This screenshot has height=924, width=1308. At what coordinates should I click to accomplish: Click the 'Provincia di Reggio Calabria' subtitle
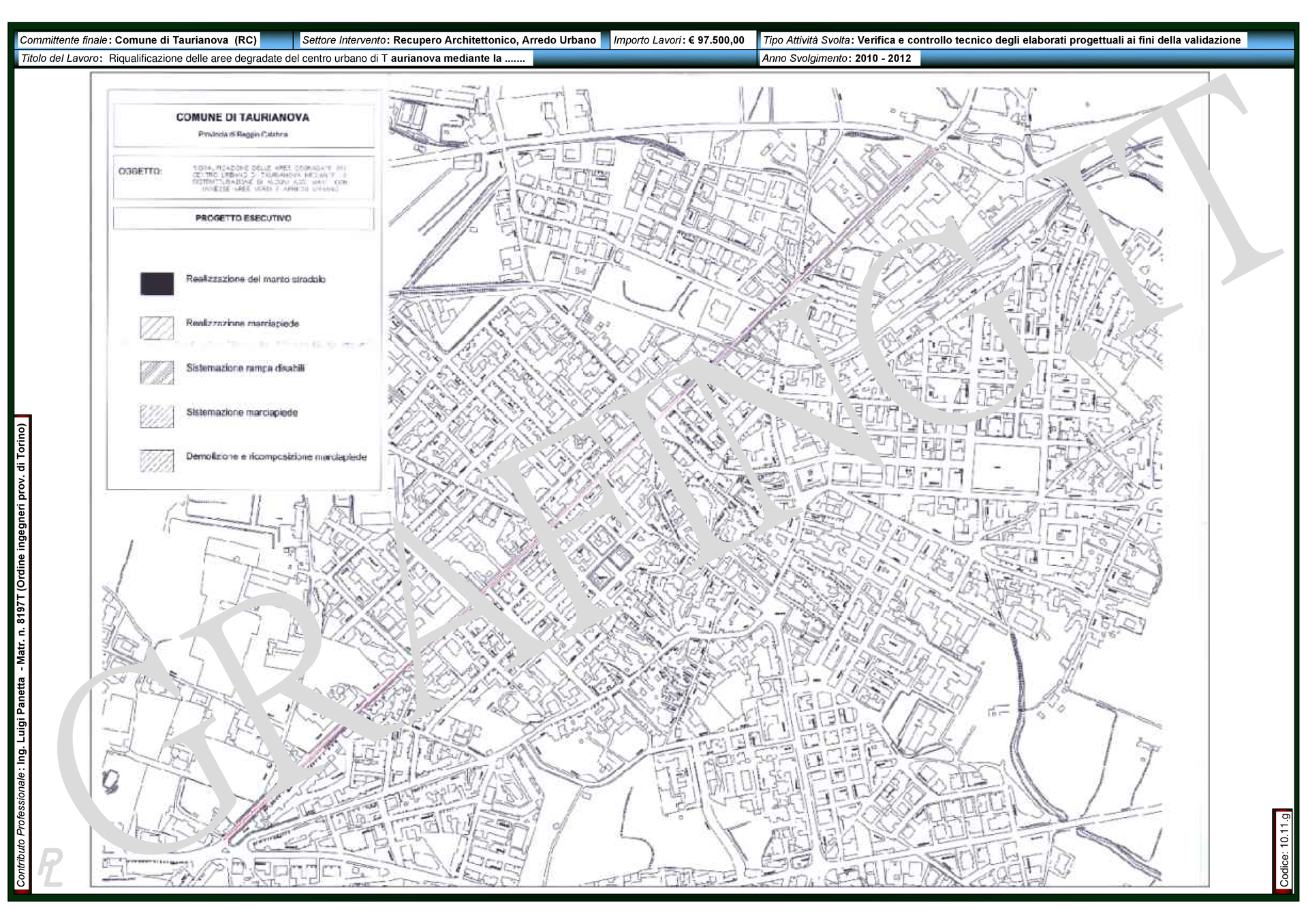[x=243, y=134]
